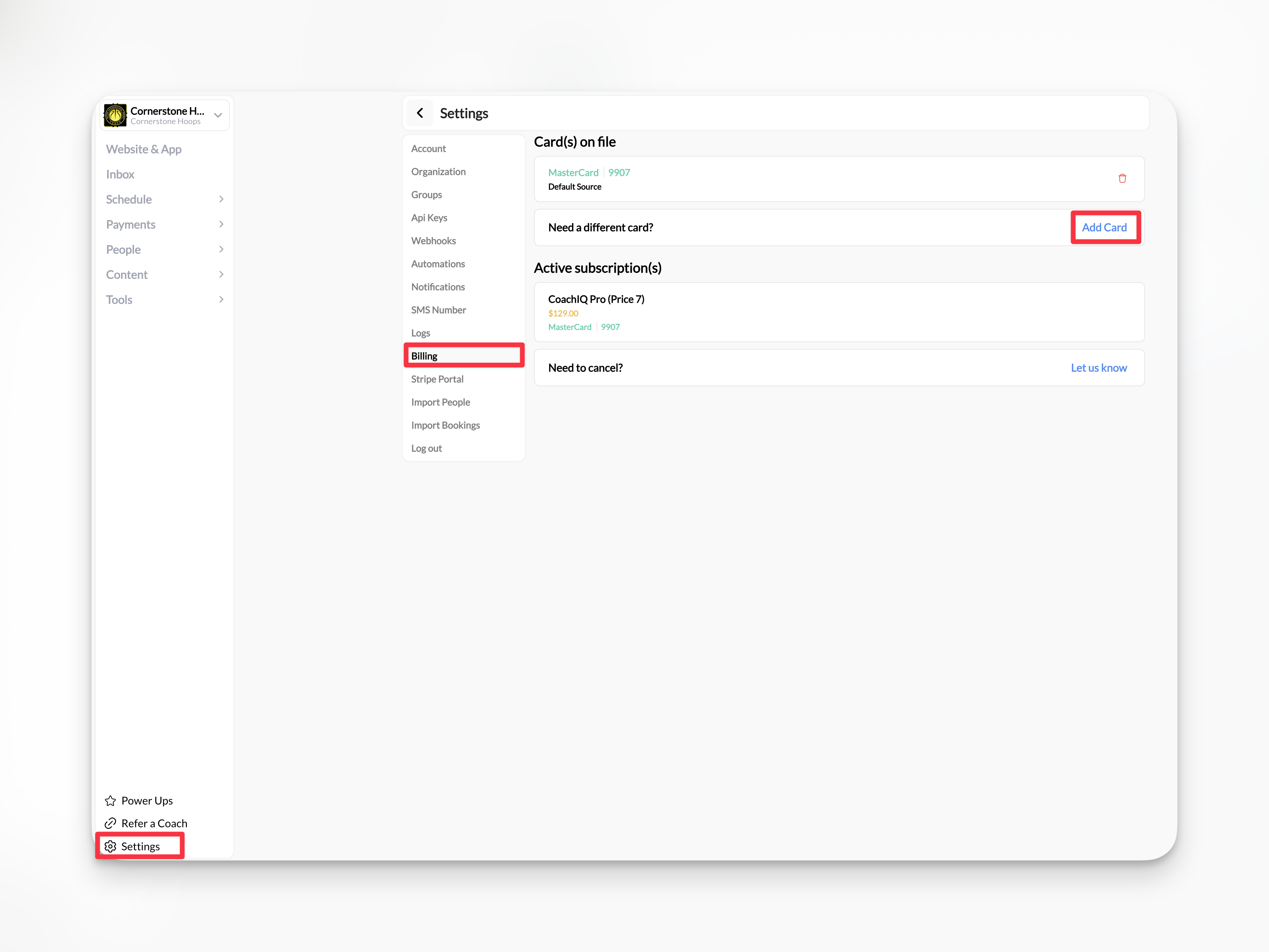Go to Api Keys settings
This screenshot has height=952, width=1269.
point(429,218)
